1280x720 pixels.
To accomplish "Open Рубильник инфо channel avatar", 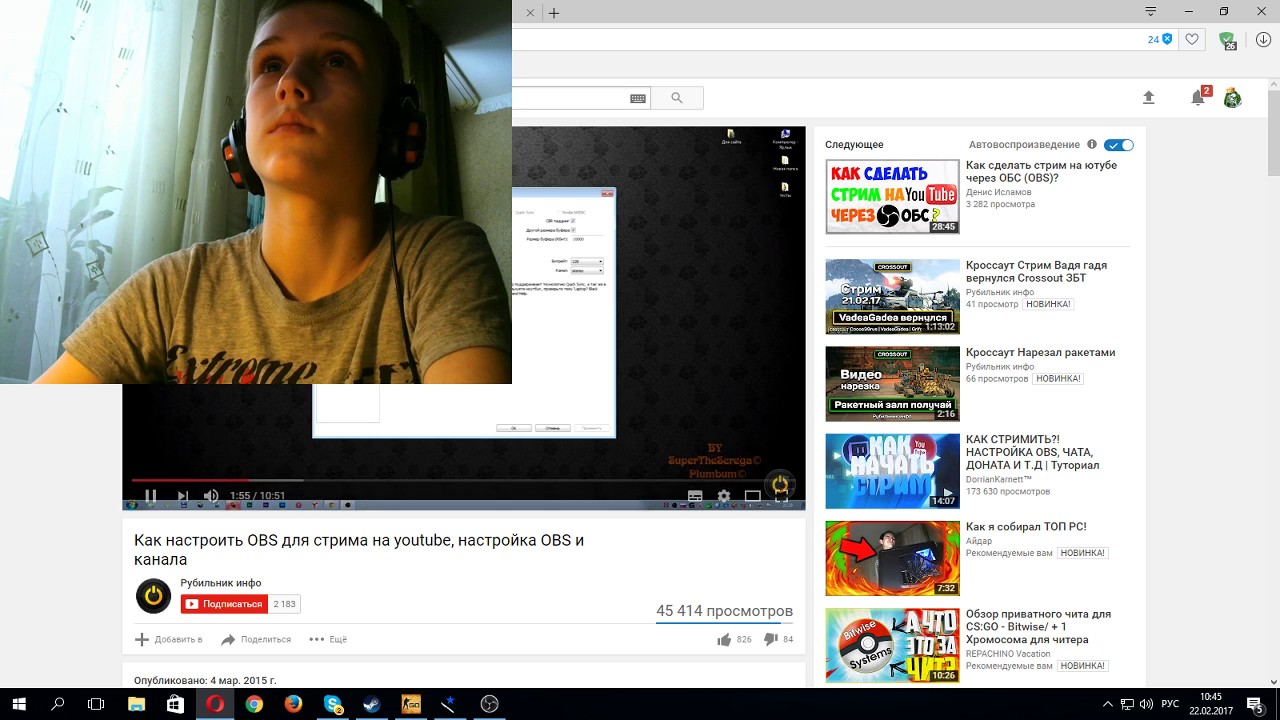I will tap(153, 596).
